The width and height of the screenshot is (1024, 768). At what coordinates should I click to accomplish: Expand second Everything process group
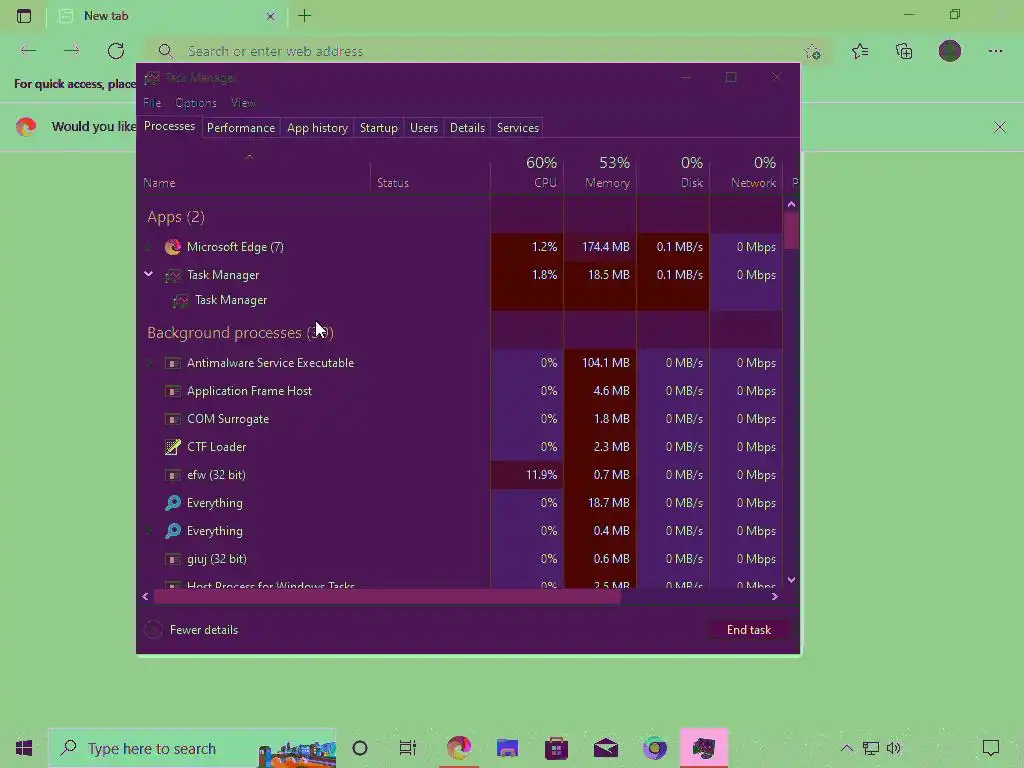[149, 531]
